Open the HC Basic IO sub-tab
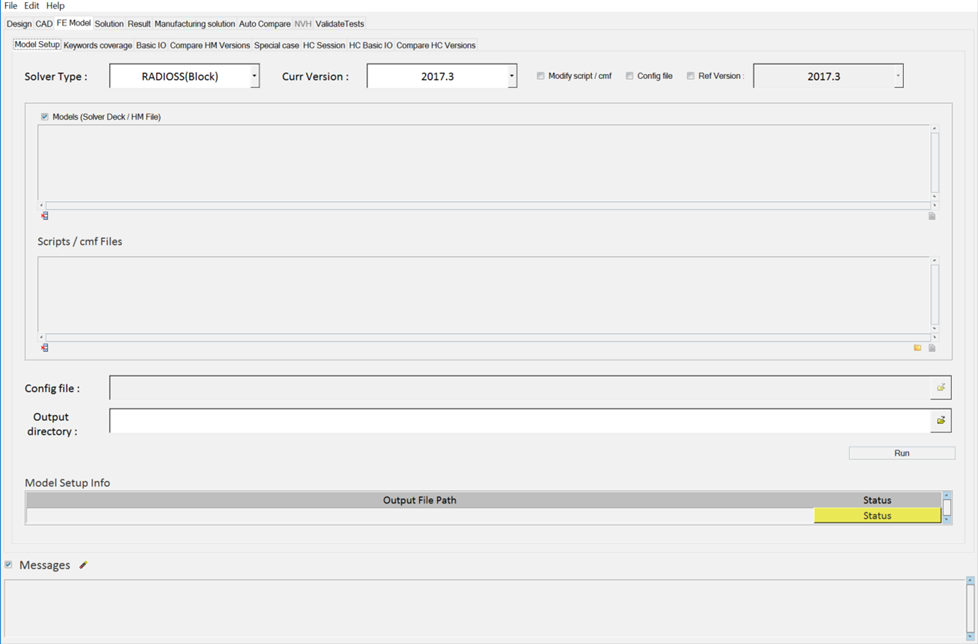The width and height of the screenshot is (978, 644). [x=370, y=46]
